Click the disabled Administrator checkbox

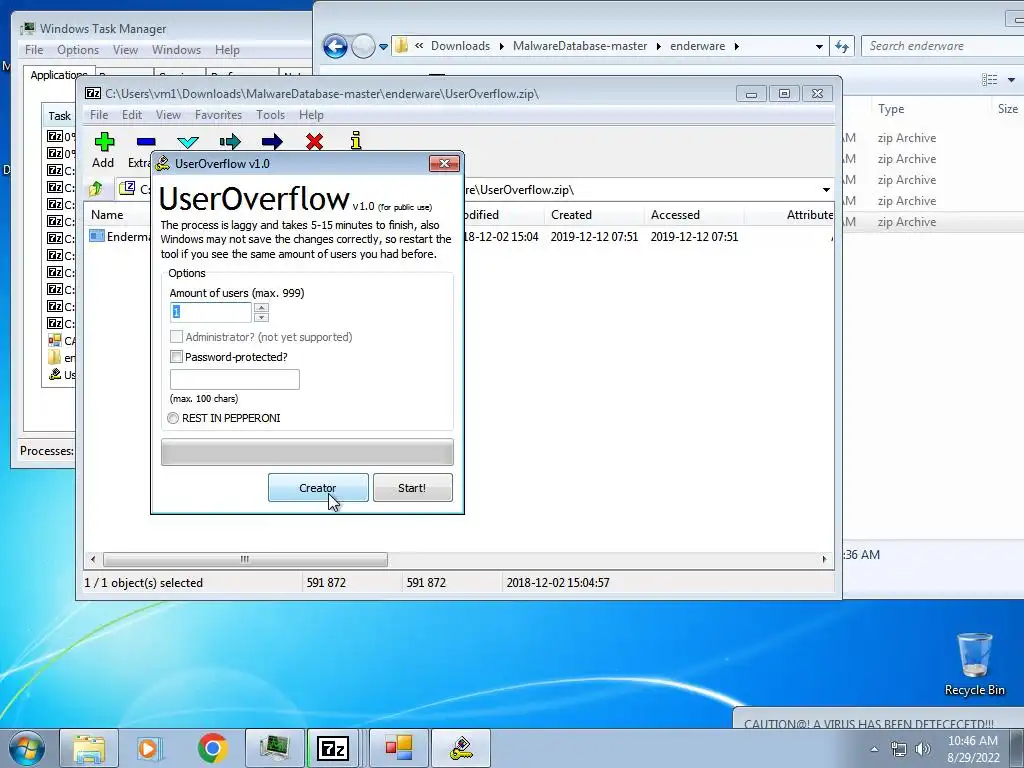point(176,336)
